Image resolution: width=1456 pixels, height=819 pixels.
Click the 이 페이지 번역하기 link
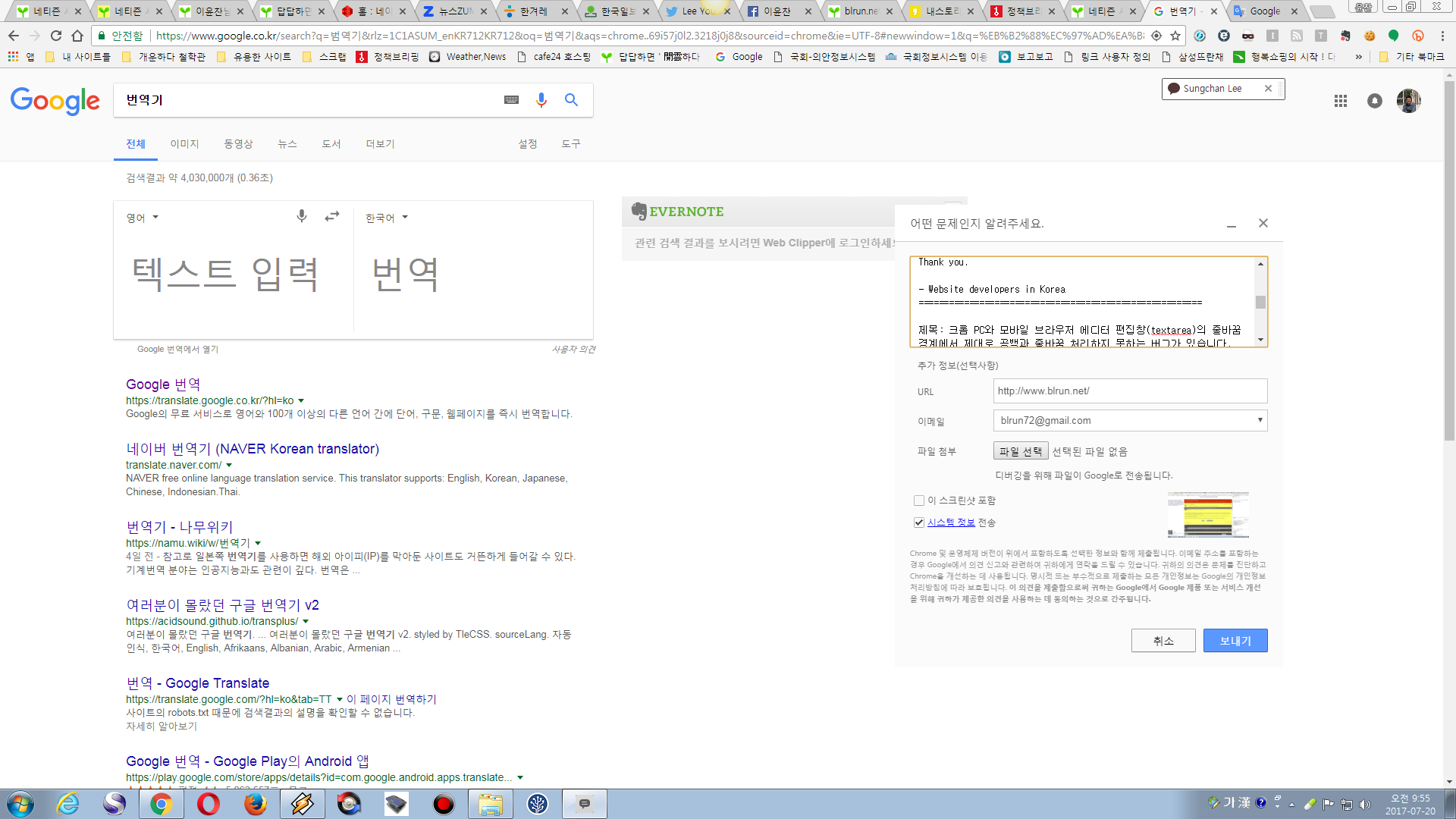pos(391,699)
